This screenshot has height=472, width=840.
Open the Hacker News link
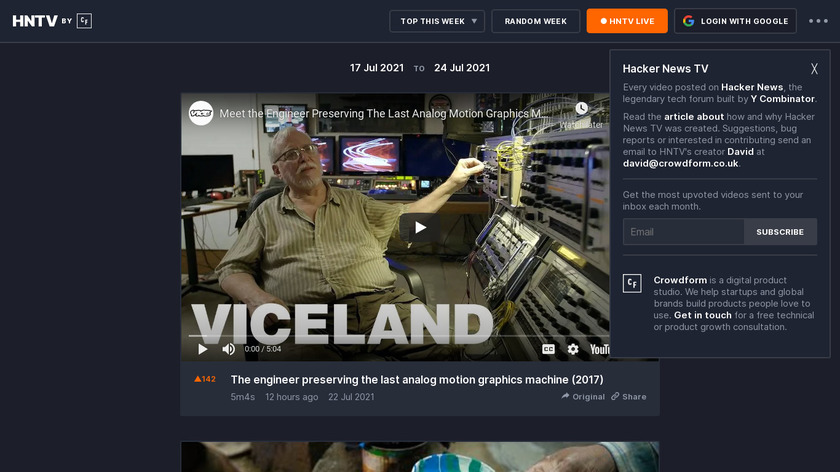tap(752, 87)
